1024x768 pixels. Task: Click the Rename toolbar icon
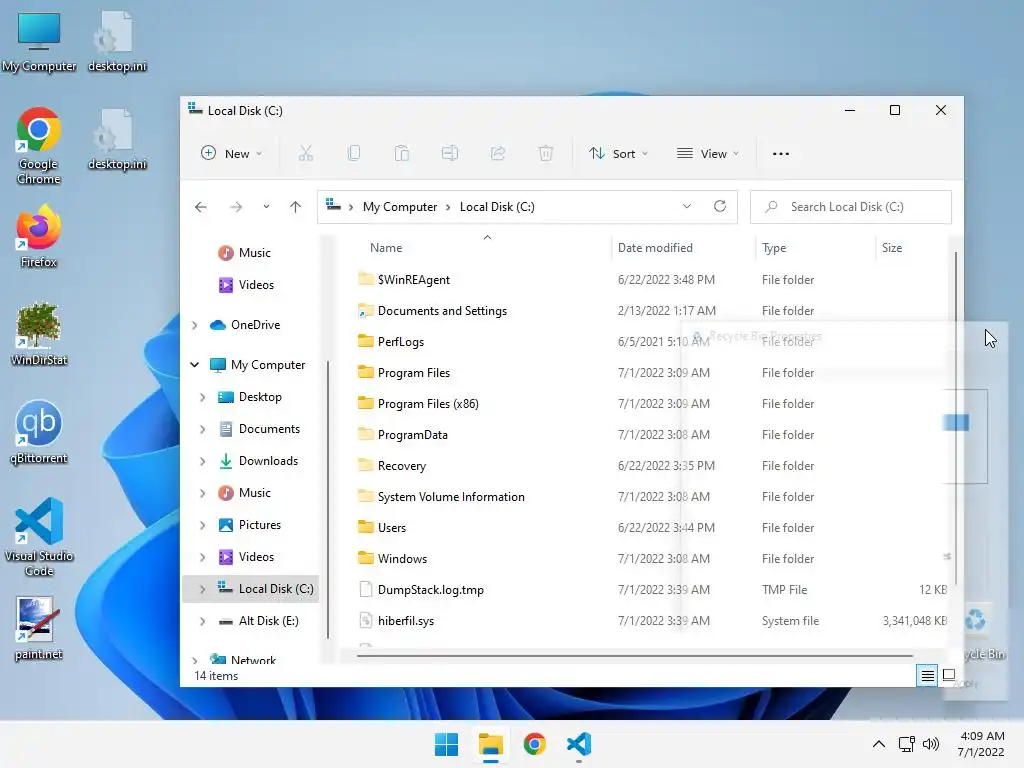(450, 153)
